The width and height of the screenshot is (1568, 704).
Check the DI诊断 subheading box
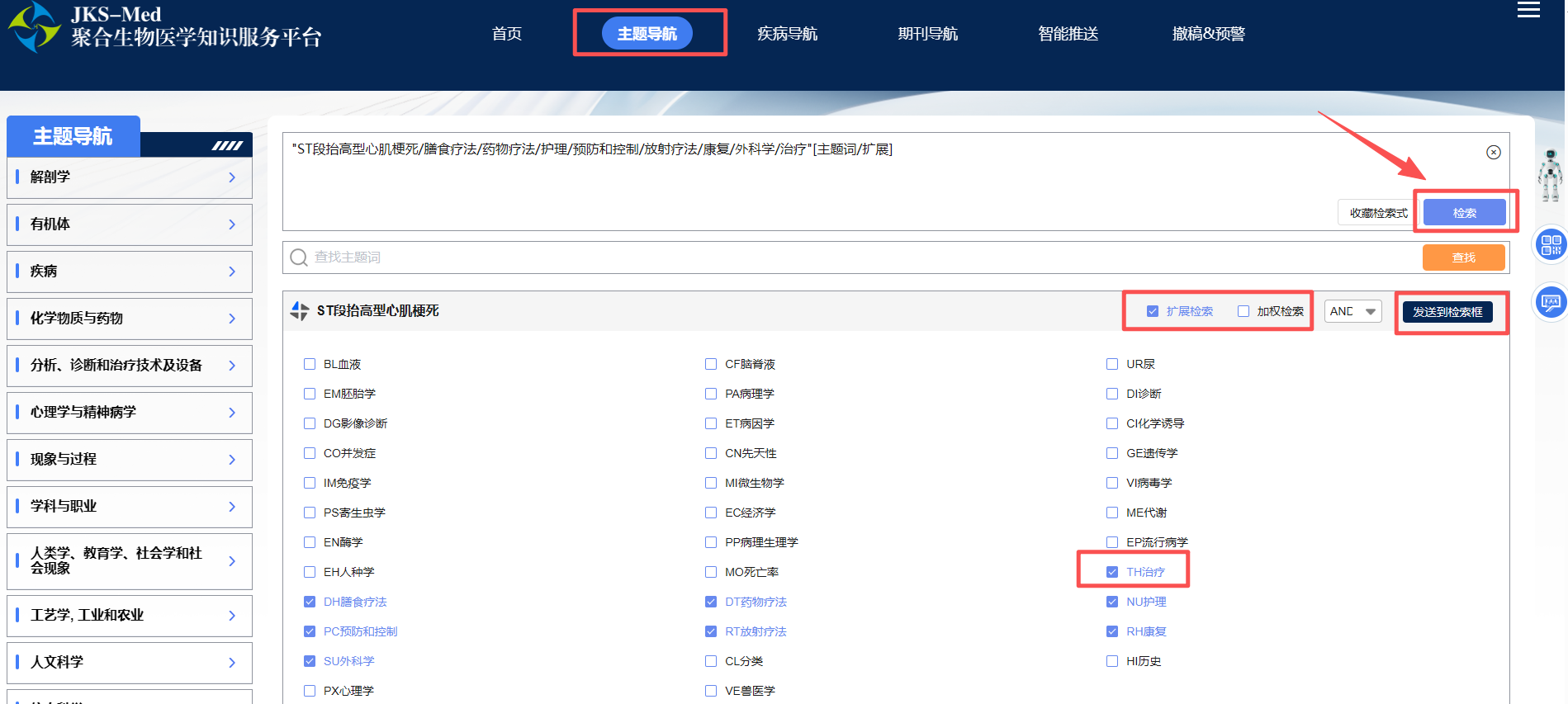pos(1112,394)
